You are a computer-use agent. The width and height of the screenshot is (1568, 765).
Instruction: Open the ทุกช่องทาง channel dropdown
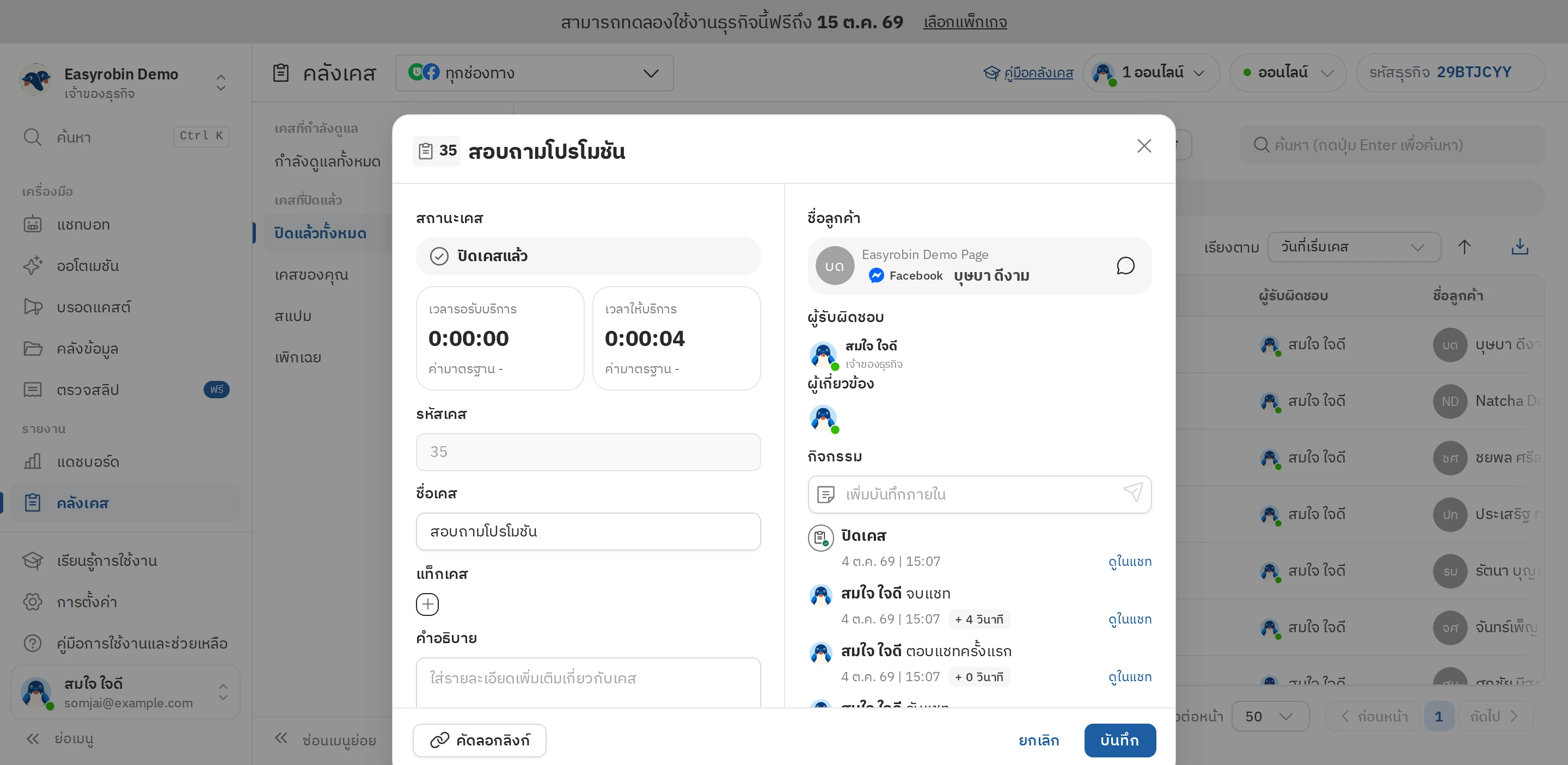point(534,73)
